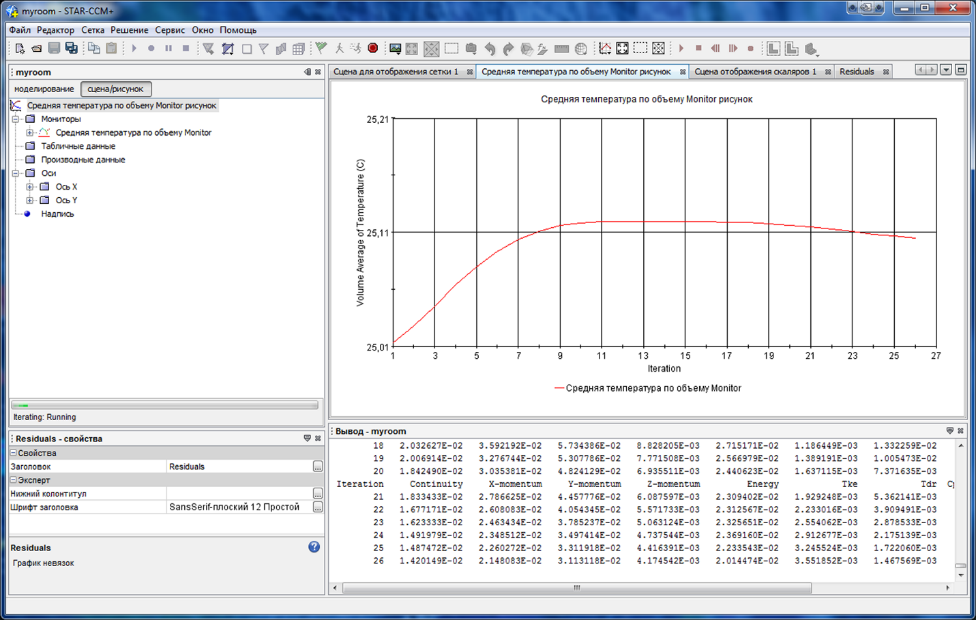
Task: Expand the 'Ось Y' tree node
Action: coord(30,200)
